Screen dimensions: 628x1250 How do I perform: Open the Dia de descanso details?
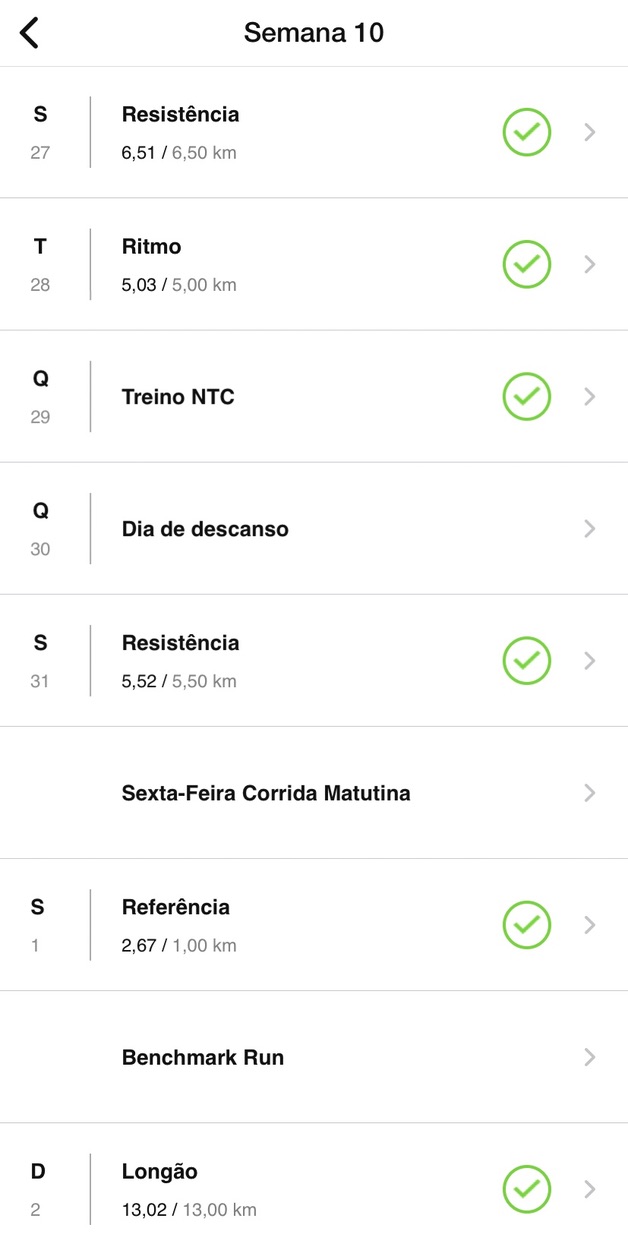click(205, 529)
